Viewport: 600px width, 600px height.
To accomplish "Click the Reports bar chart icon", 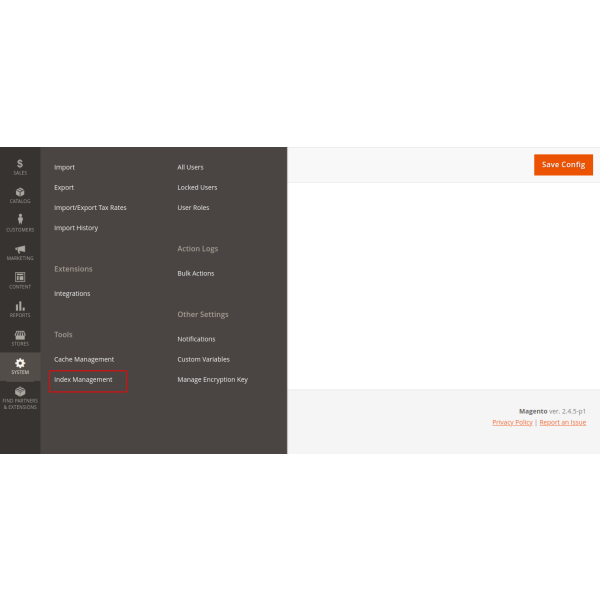I will (x=20, y=307).
